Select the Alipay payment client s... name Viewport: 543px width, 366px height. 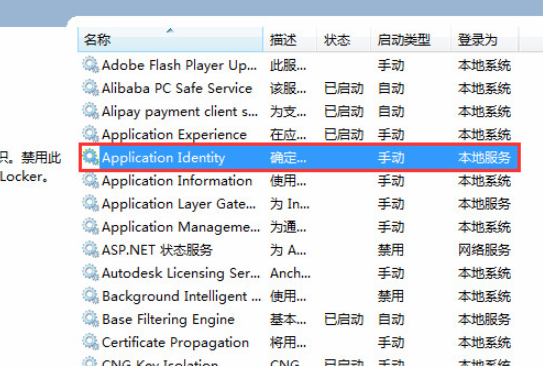(180, 112)
